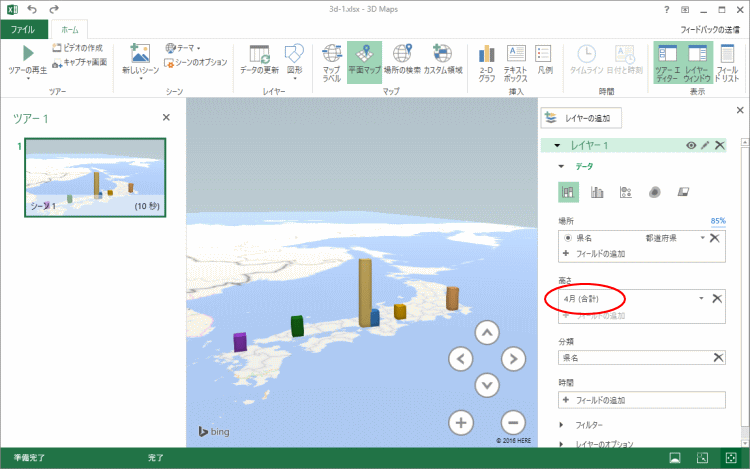Screen dimensions: 750x469
Task: Toggle the フィールドリスト field list
Action: pyautogui.click(x=727, y=63)
